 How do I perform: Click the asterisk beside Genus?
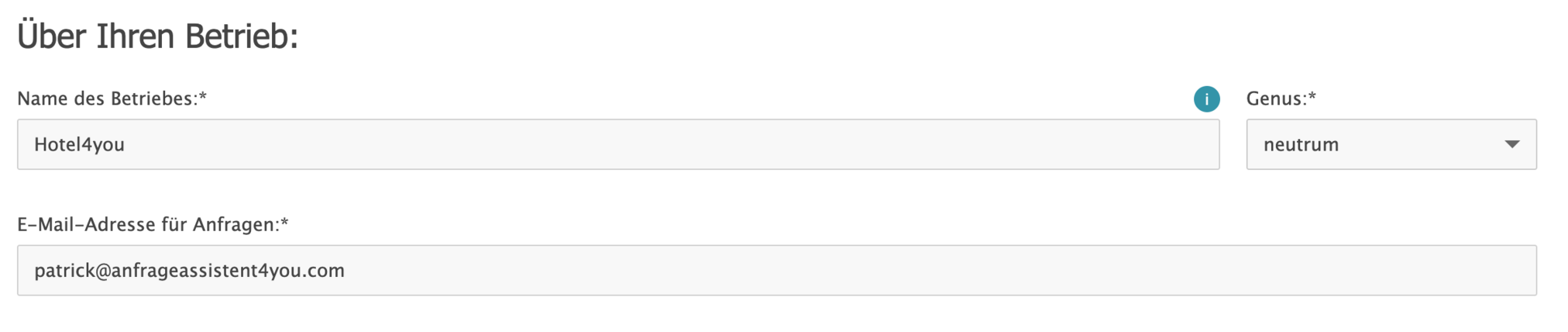click(1312, 97)
